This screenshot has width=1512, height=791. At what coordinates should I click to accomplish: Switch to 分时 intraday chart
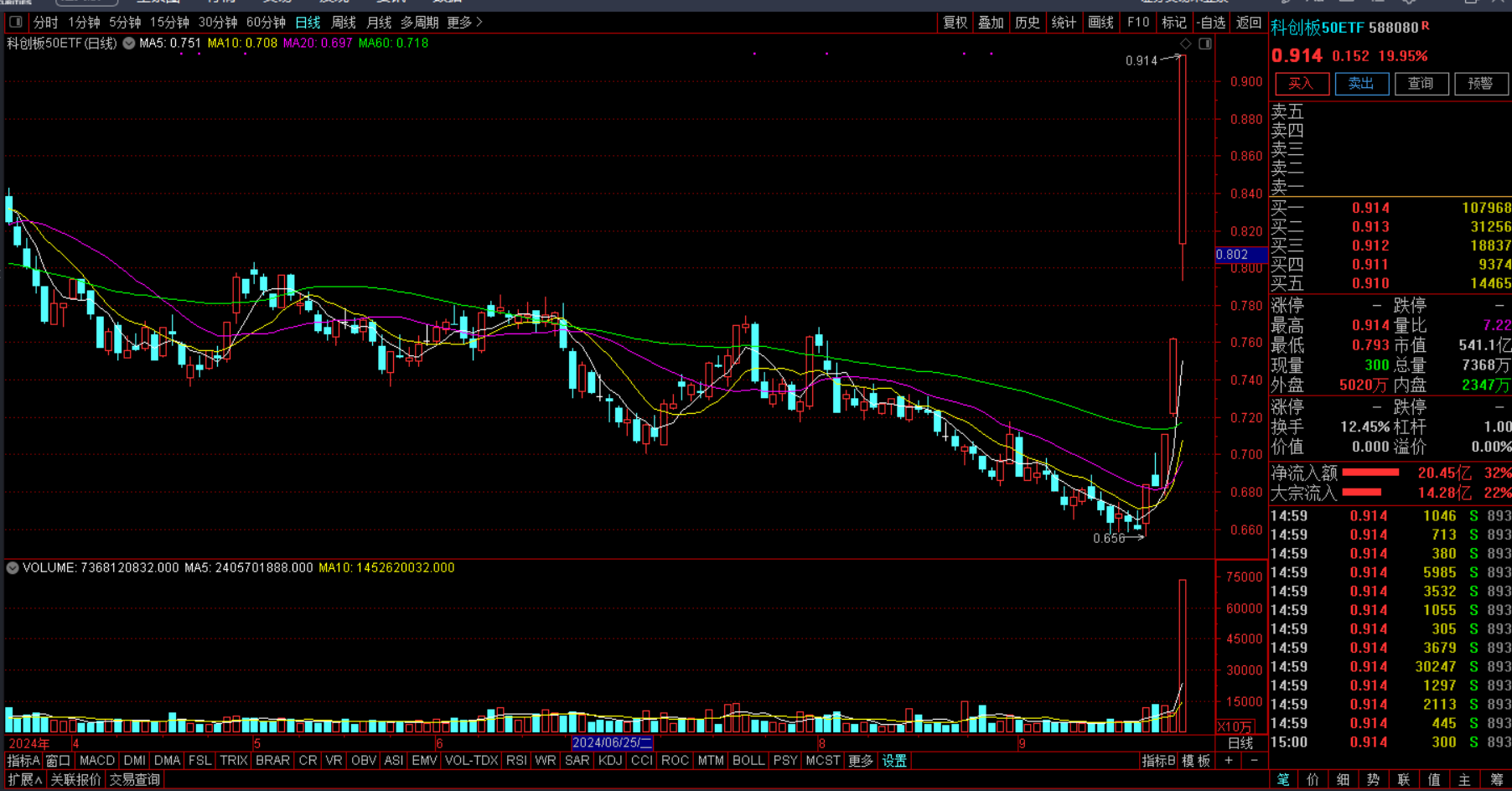click(46, 23)
